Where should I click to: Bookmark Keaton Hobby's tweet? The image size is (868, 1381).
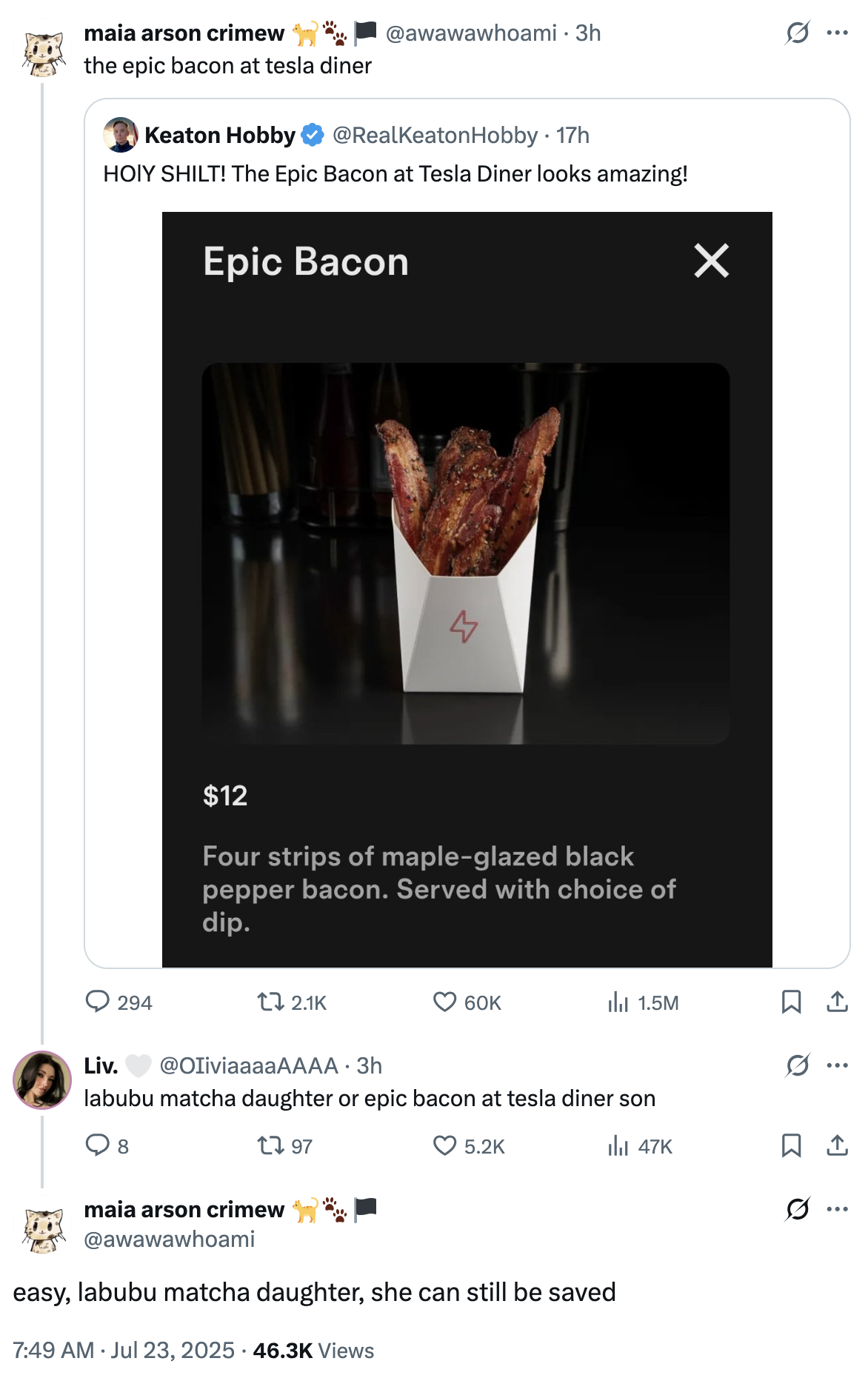(x=792, y=1003)
